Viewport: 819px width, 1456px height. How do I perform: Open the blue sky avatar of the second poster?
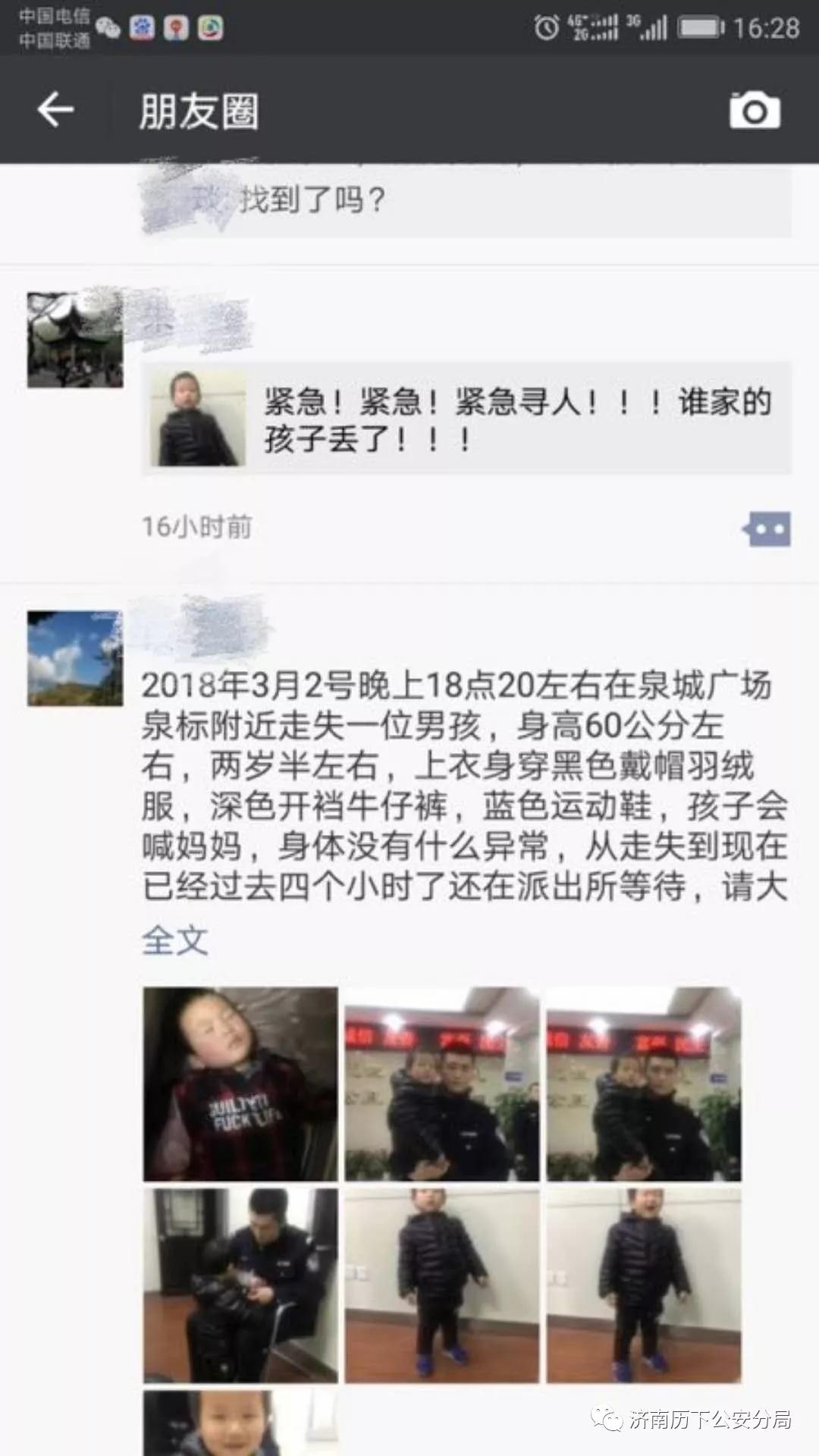[75, 659]
